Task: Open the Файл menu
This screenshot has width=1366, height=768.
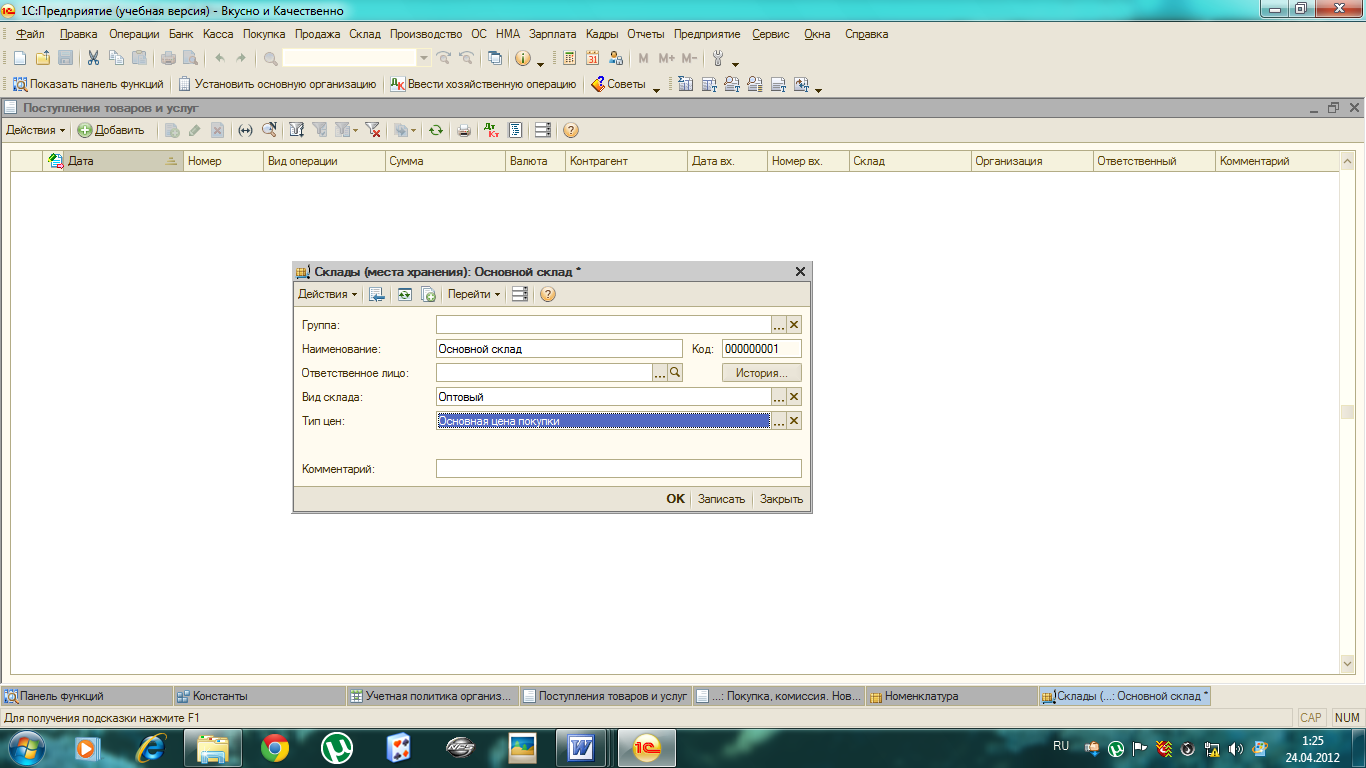Action: [x=31, y=34]
